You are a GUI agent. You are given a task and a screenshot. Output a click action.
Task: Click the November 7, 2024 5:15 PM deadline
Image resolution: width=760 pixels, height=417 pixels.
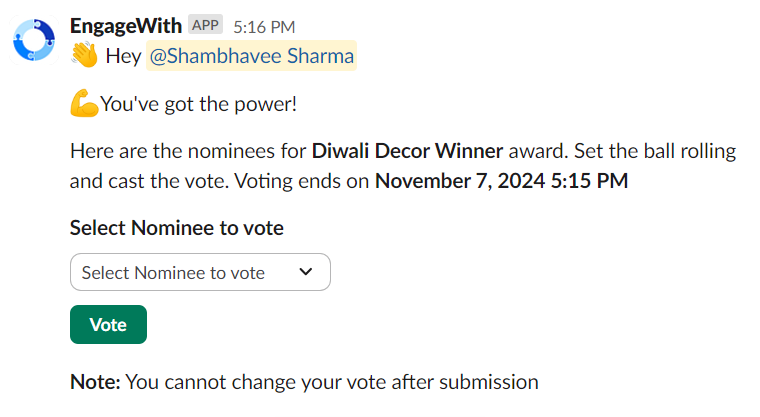tap(501, 182)
